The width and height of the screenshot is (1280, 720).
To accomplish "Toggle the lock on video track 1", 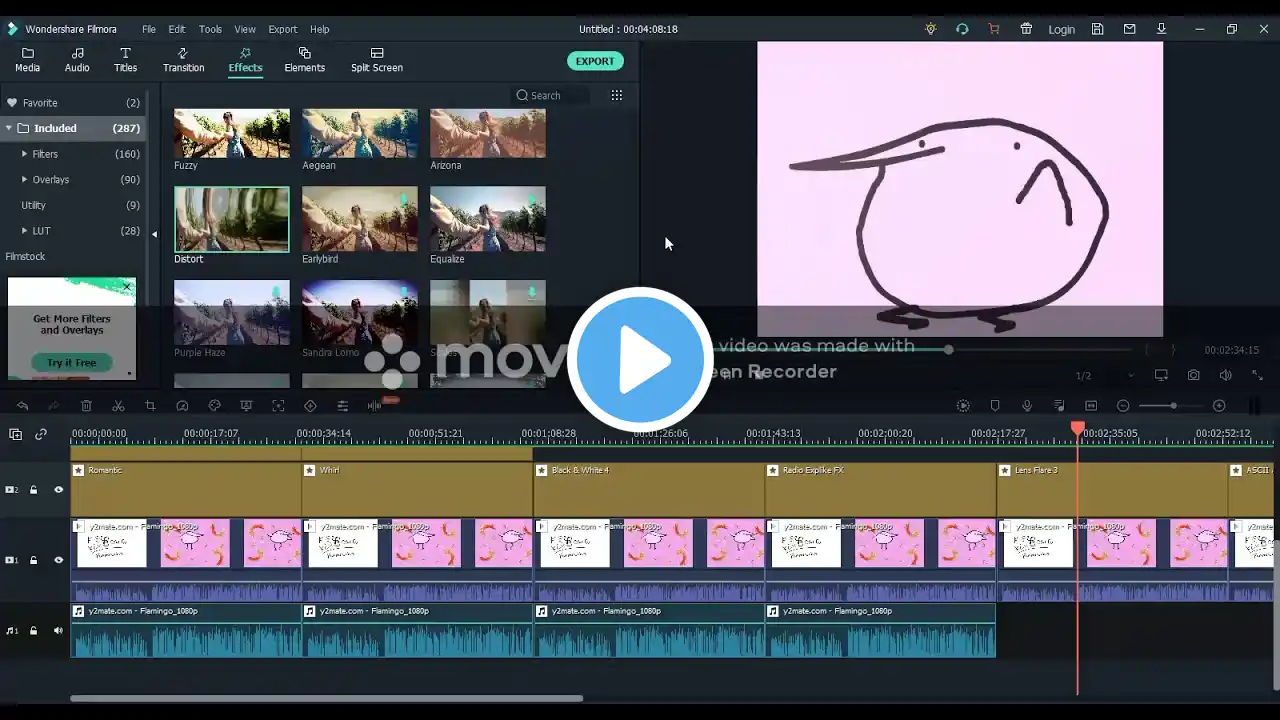I will point(33,560).
